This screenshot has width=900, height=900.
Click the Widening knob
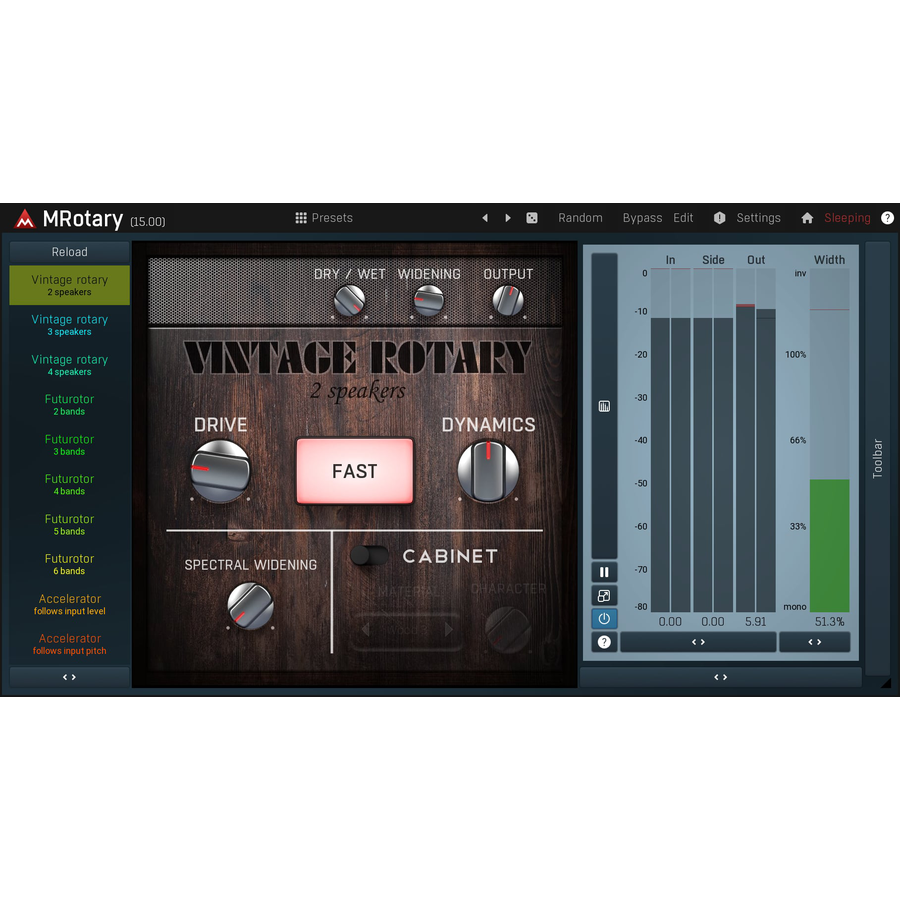point(429,301)
